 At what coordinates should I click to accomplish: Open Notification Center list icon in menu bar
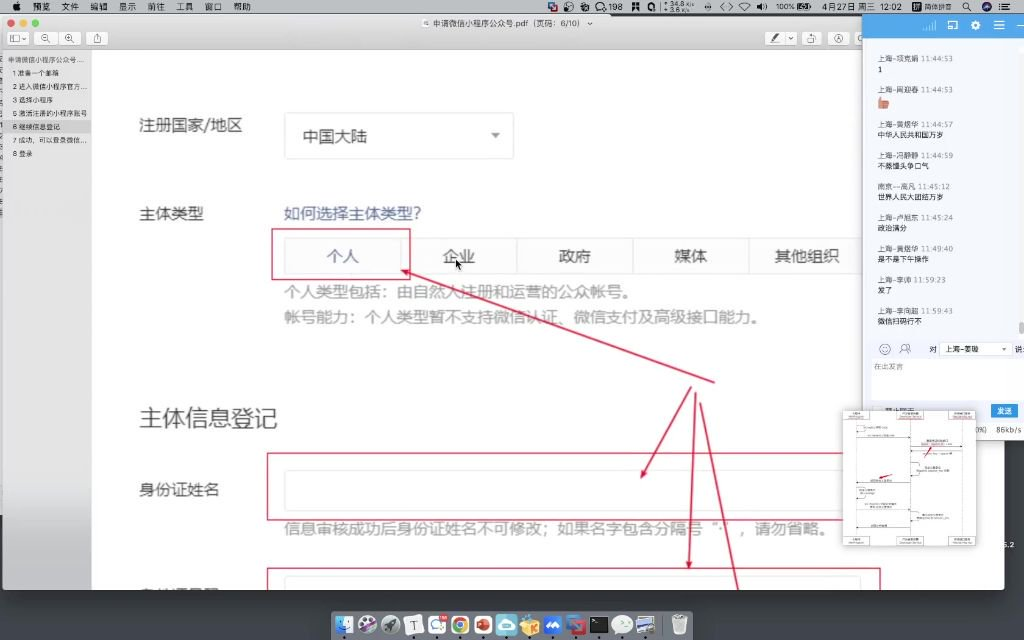click(x=1005, y=7)
